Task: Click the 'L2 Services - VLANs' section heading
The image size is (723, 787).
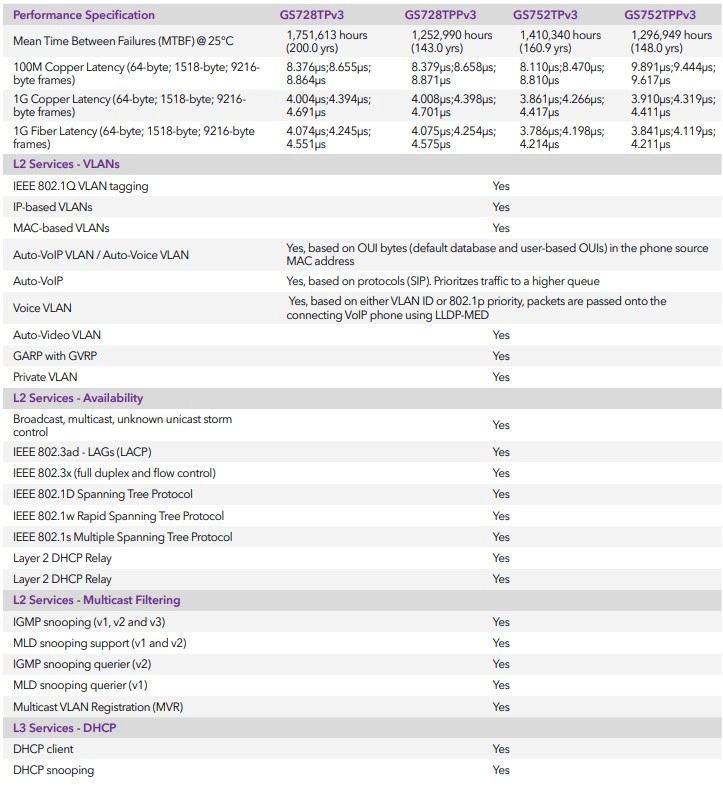Action: point(66,164)
